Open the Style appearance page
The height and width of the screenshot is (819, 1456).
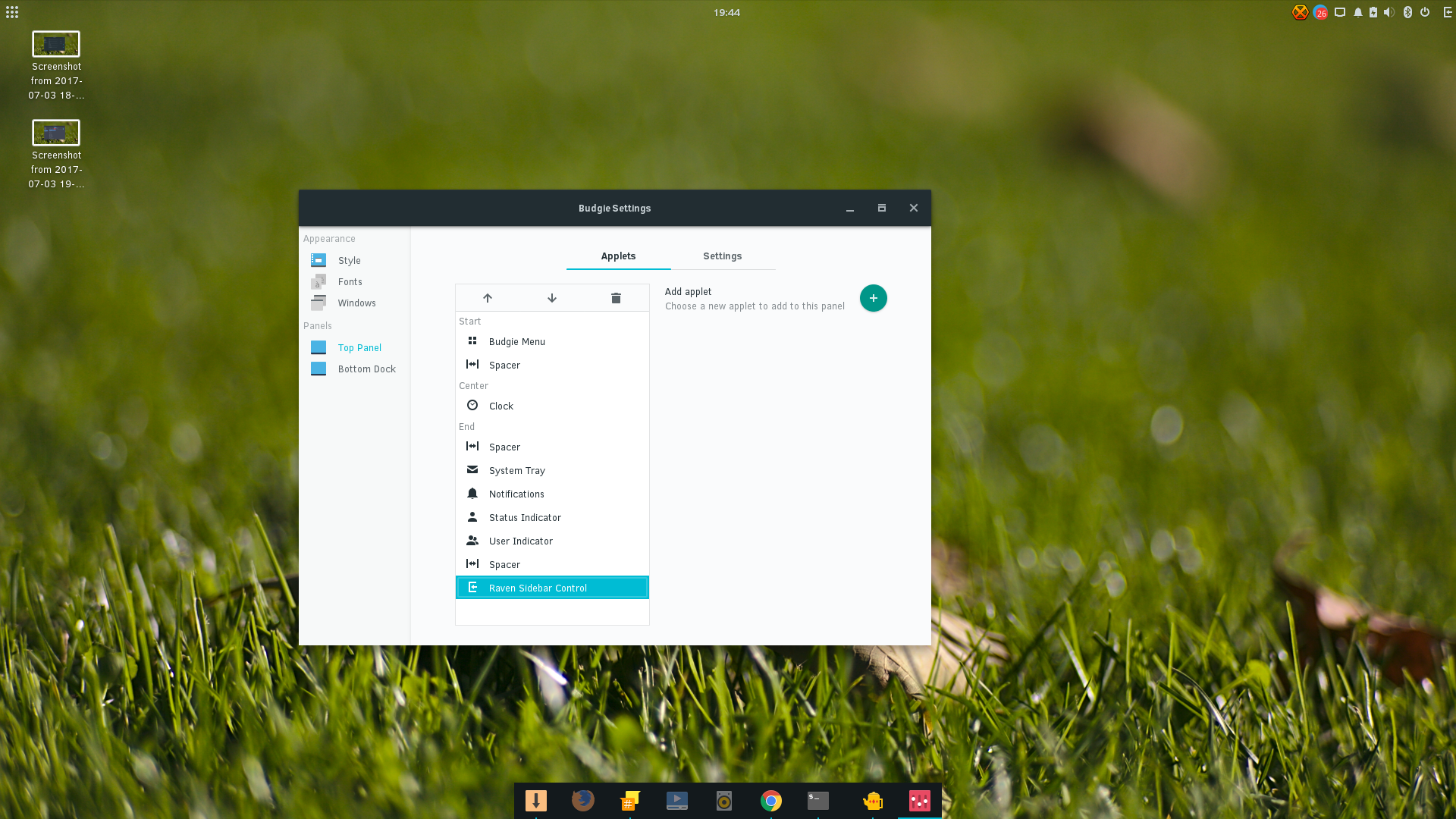coord(354,260)
